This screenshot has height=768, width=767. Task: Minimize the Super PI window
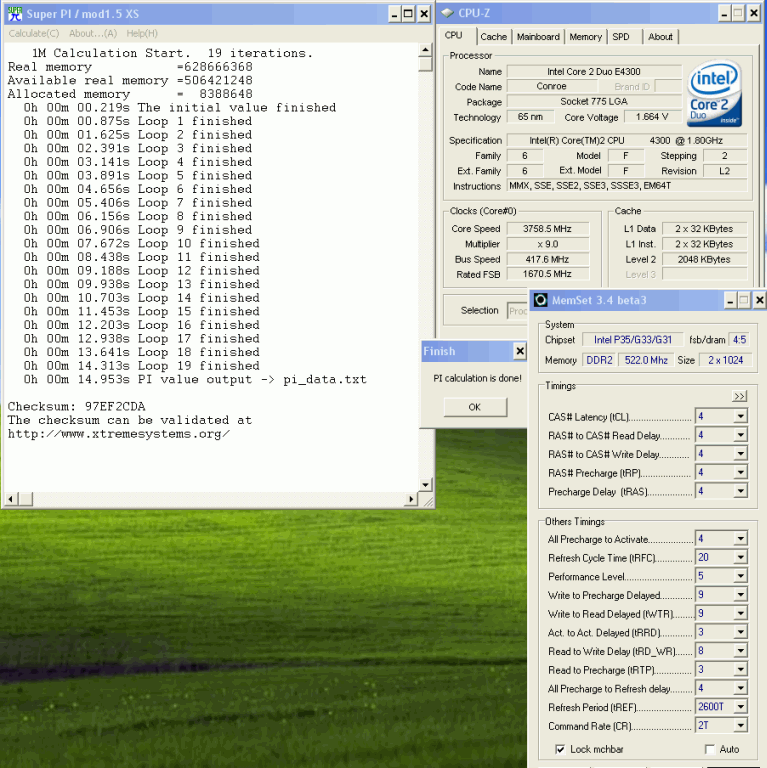point(394,14)
